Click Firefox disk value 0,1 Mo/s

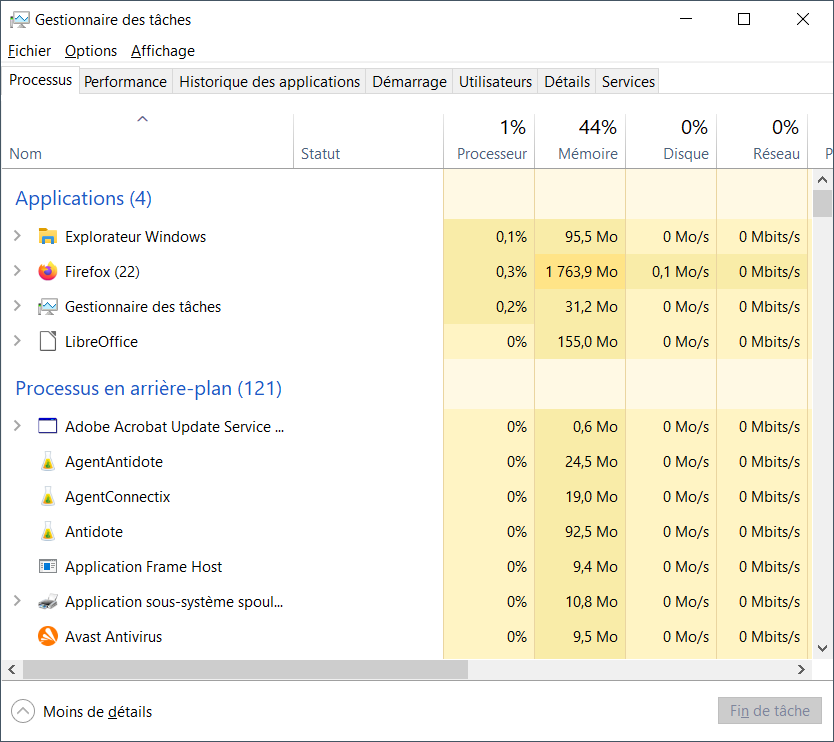pyautogui.click(x=680, y=272)
